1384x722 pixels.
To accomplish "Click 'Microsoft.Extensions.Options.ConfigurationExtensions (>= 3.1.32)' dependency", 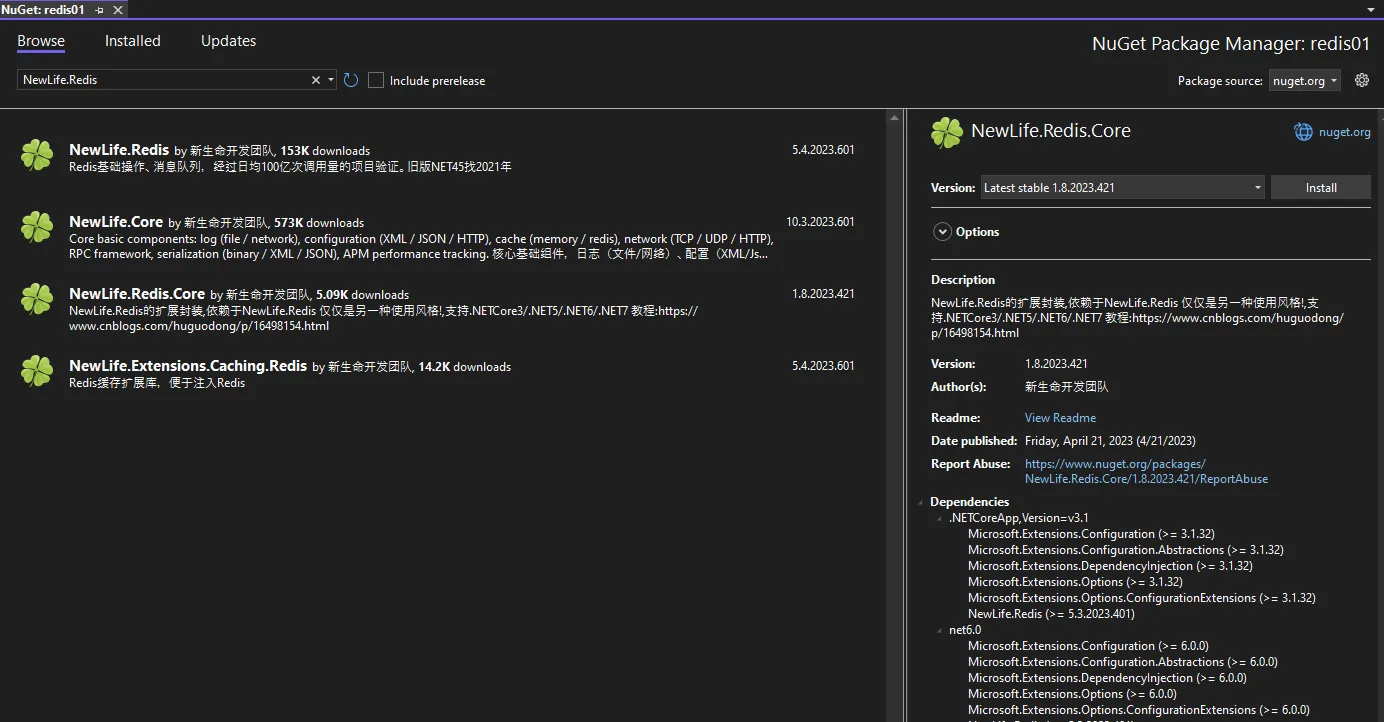I will tap(1142, 598).
